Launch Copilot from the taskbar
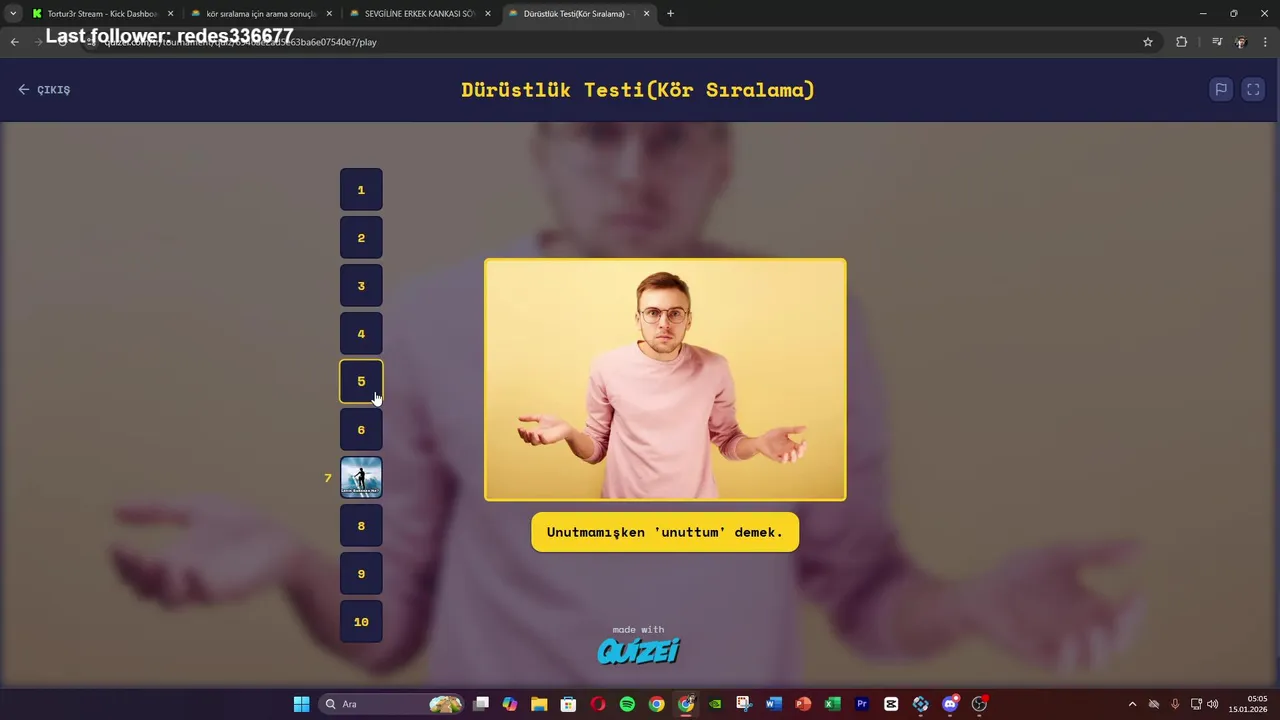 pos(510,704)
